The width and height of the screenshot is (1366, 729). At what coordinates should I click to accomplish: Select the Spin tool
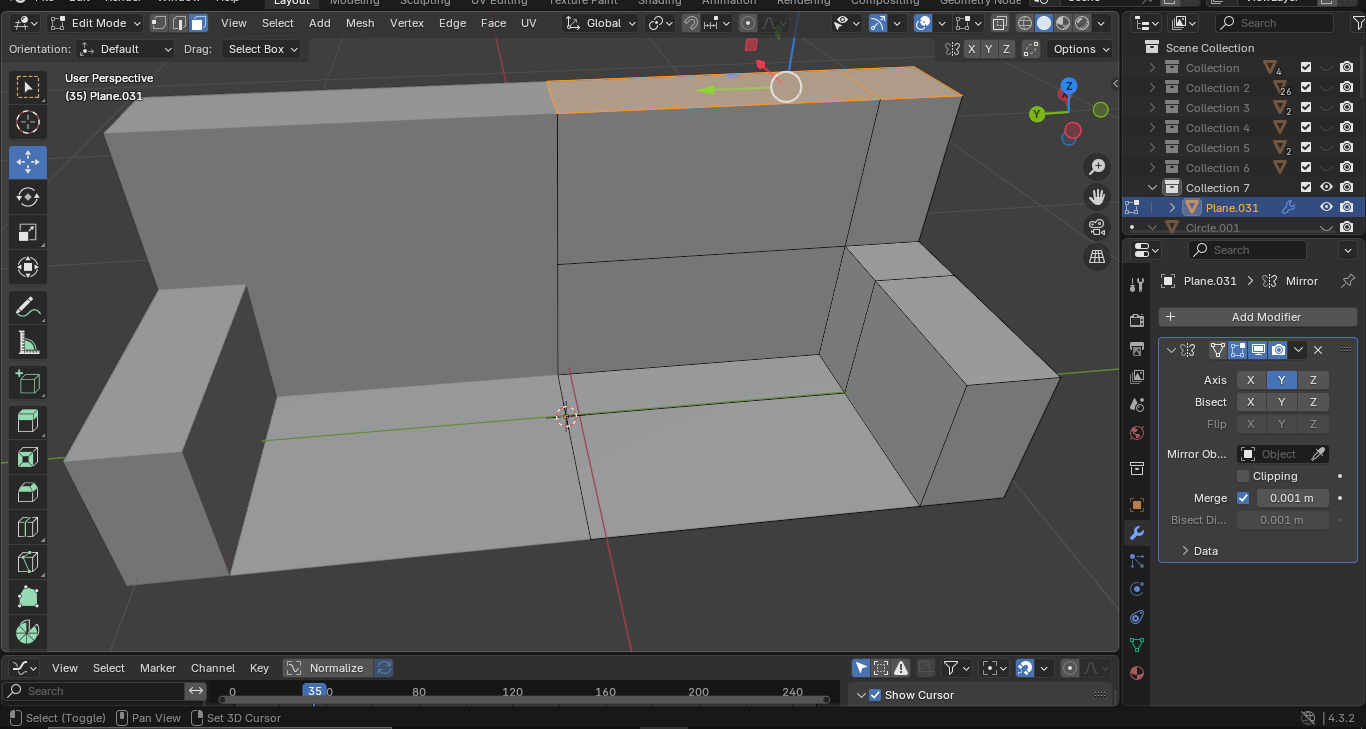point(28,632)
